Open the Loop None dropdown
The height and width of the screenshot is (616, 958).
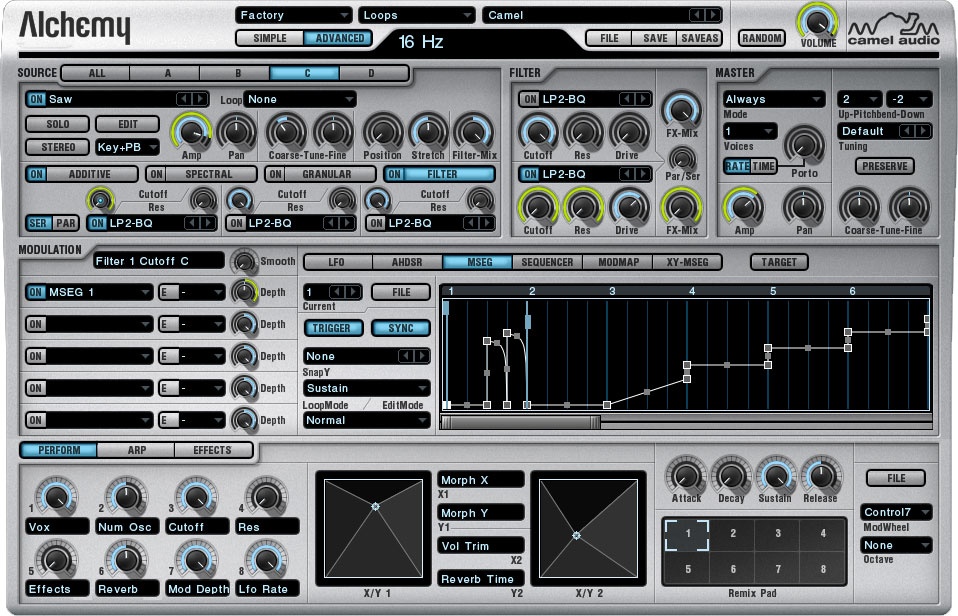(x=299, y=99)
